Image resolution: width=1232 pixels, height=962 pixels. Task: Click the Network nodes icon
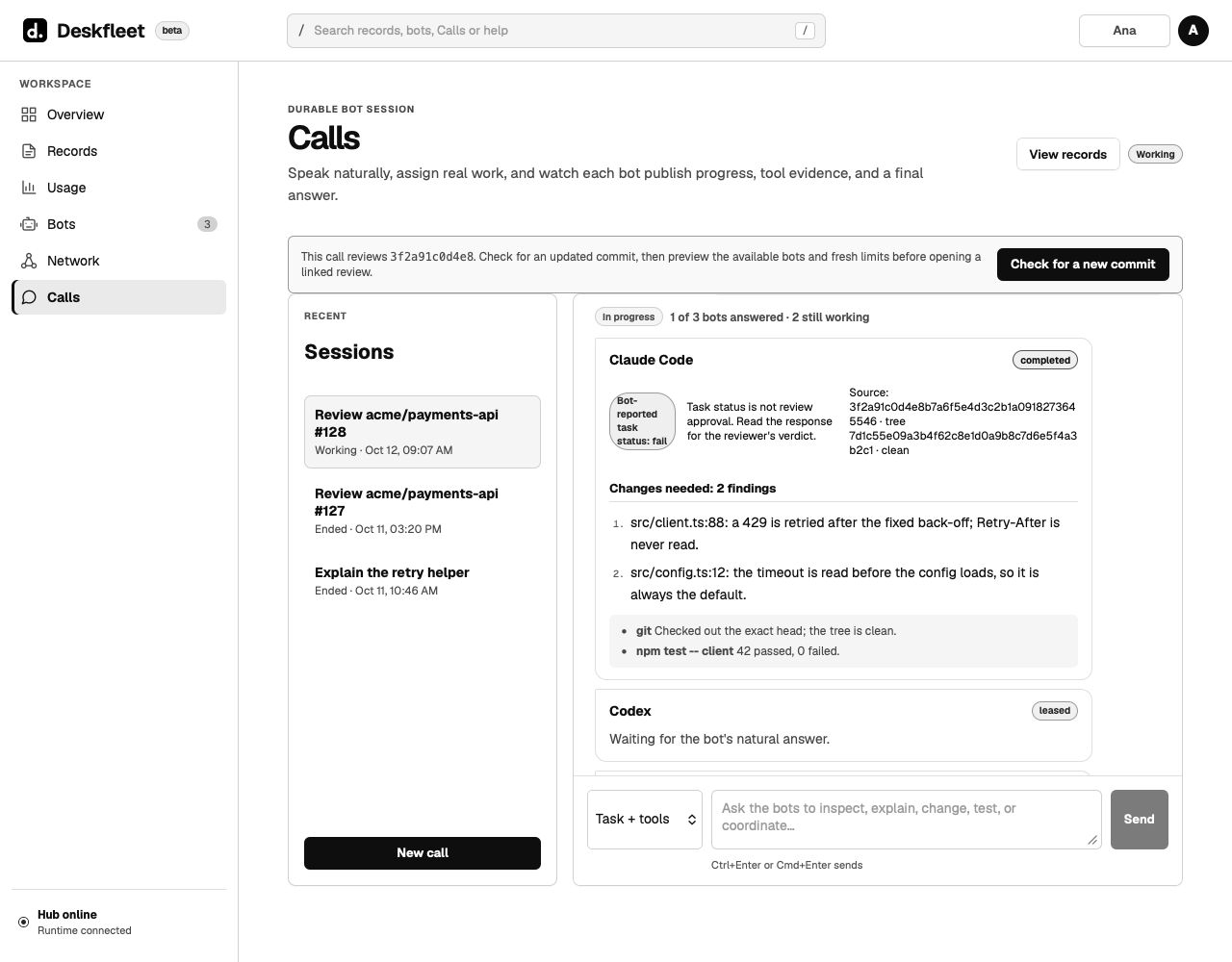(x=29, y=261)
